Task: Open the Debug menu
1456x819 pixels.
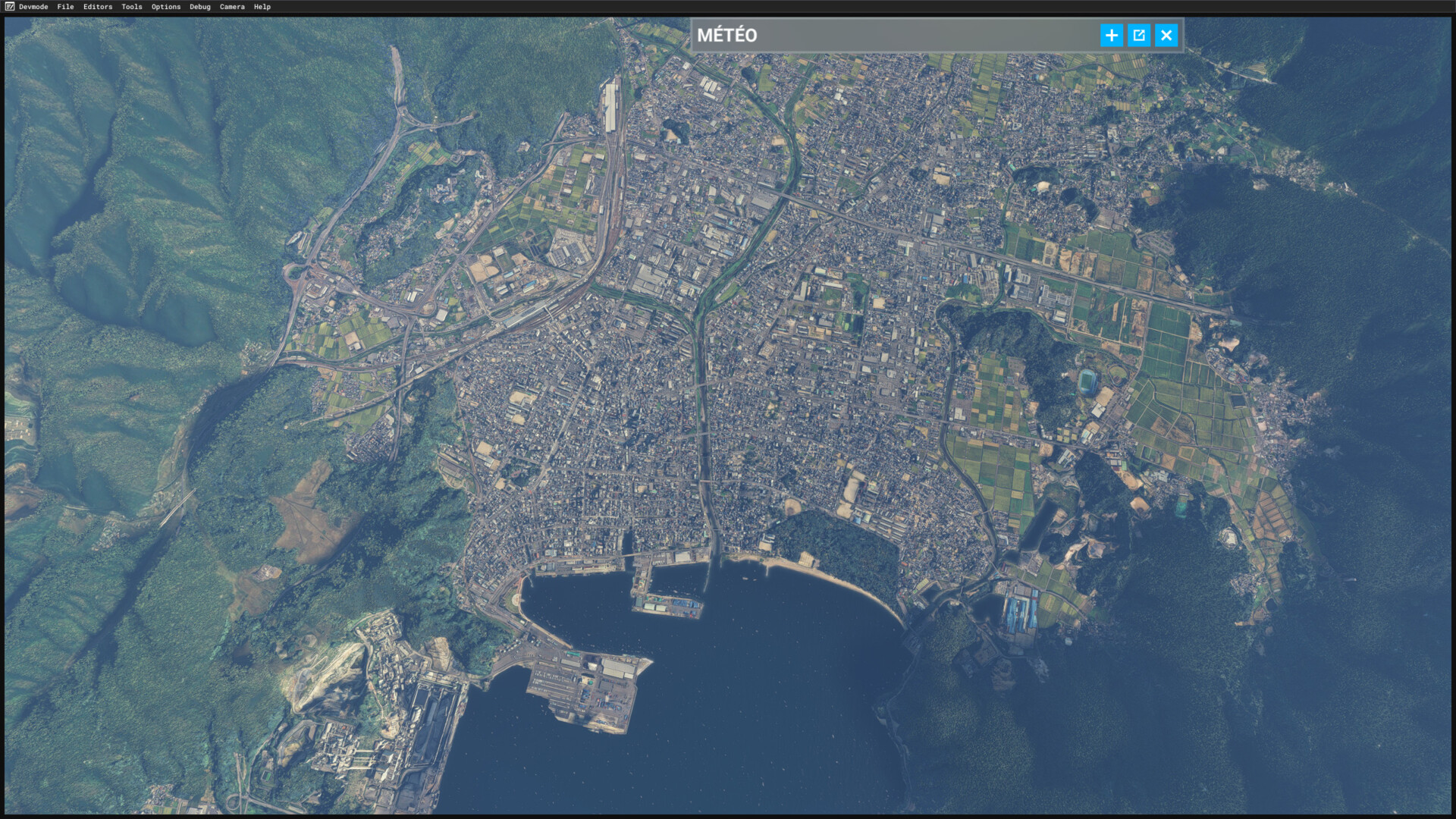Action: [x=200, y=7]
